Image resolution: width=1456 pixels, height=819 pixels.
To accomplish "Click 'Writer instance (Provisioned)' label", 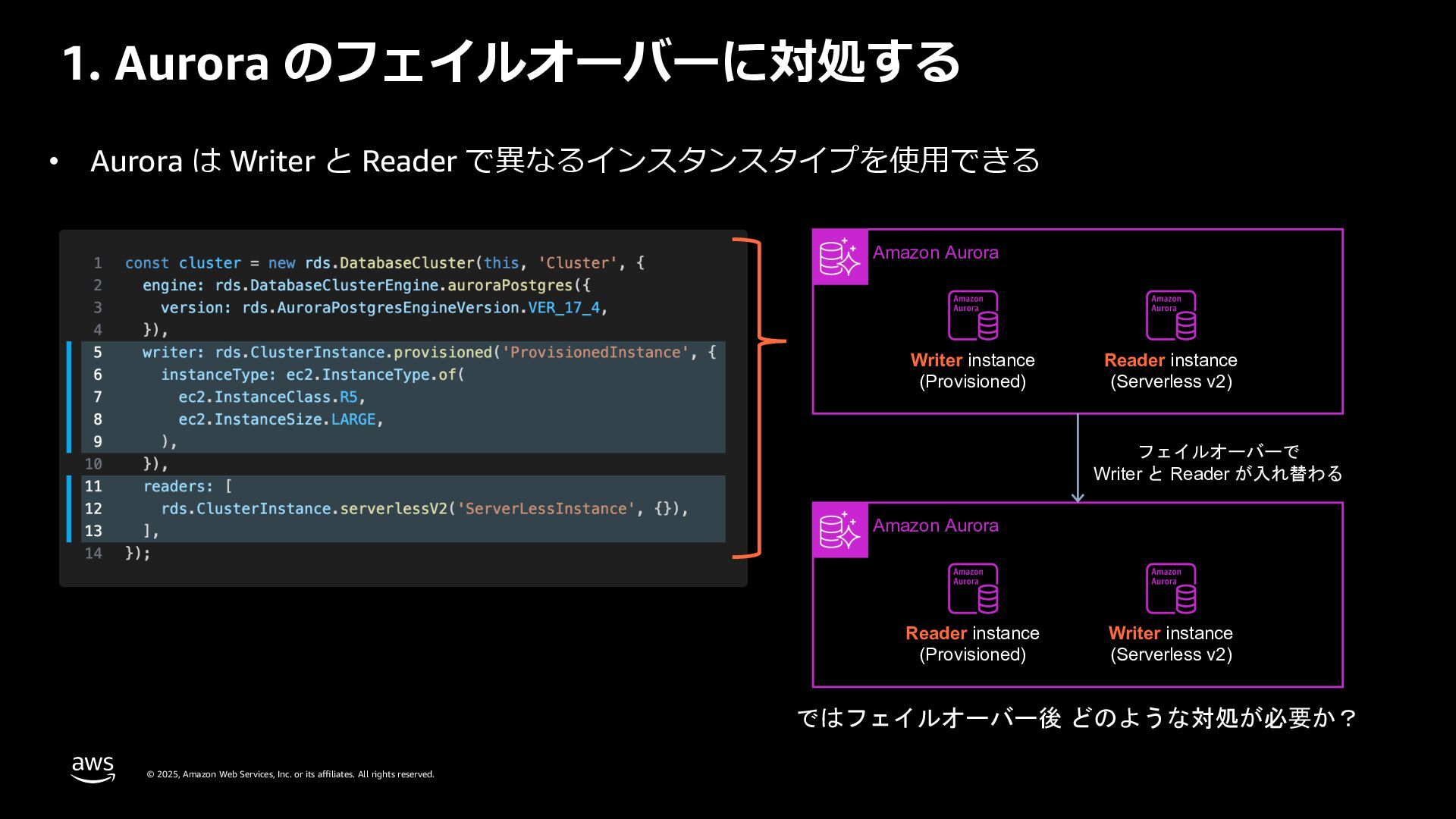I will point(973,371).
